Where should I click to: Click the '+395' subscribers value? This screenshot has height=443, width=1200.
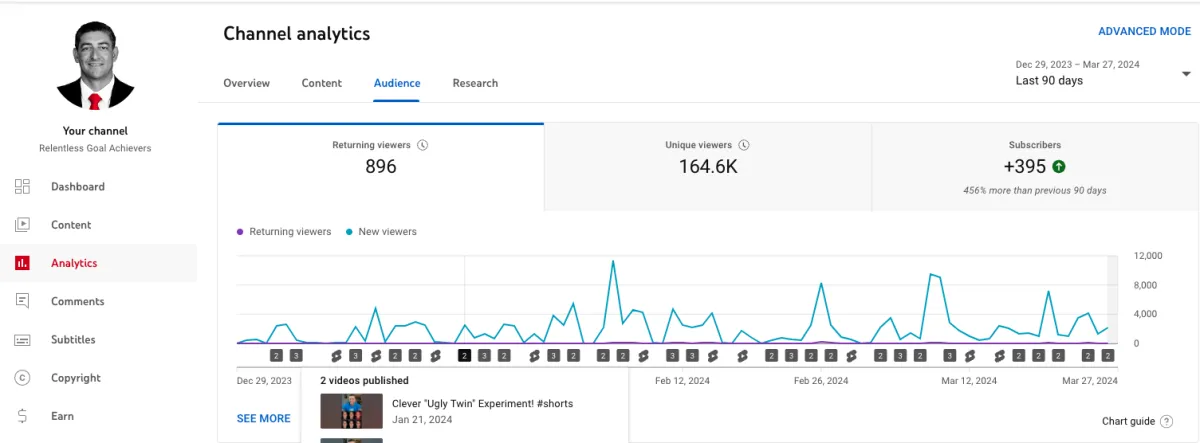pyautogui.click(x=1024, y=167)
